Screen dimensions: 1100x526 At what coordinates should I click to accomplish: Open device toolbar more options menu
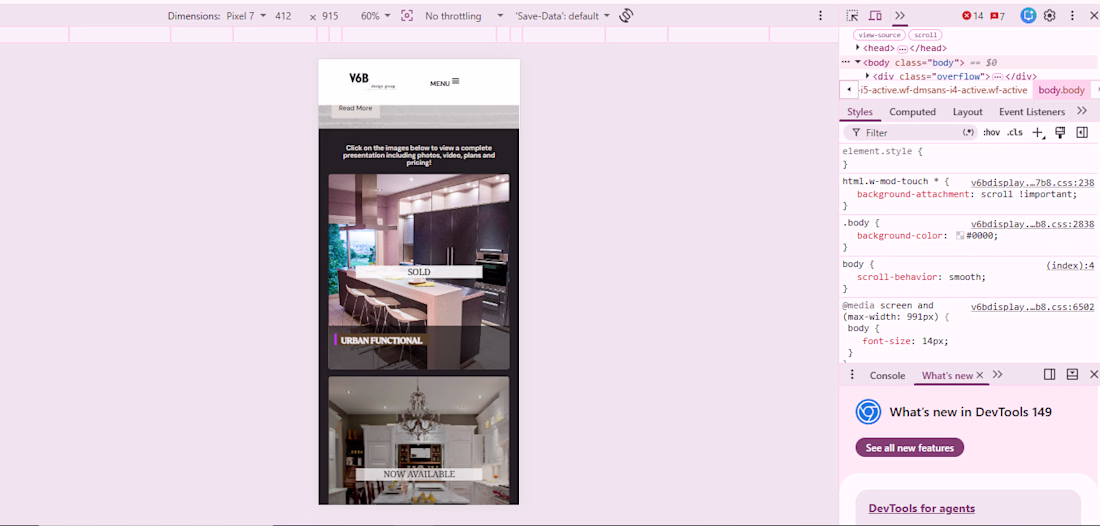pos(821,15)
